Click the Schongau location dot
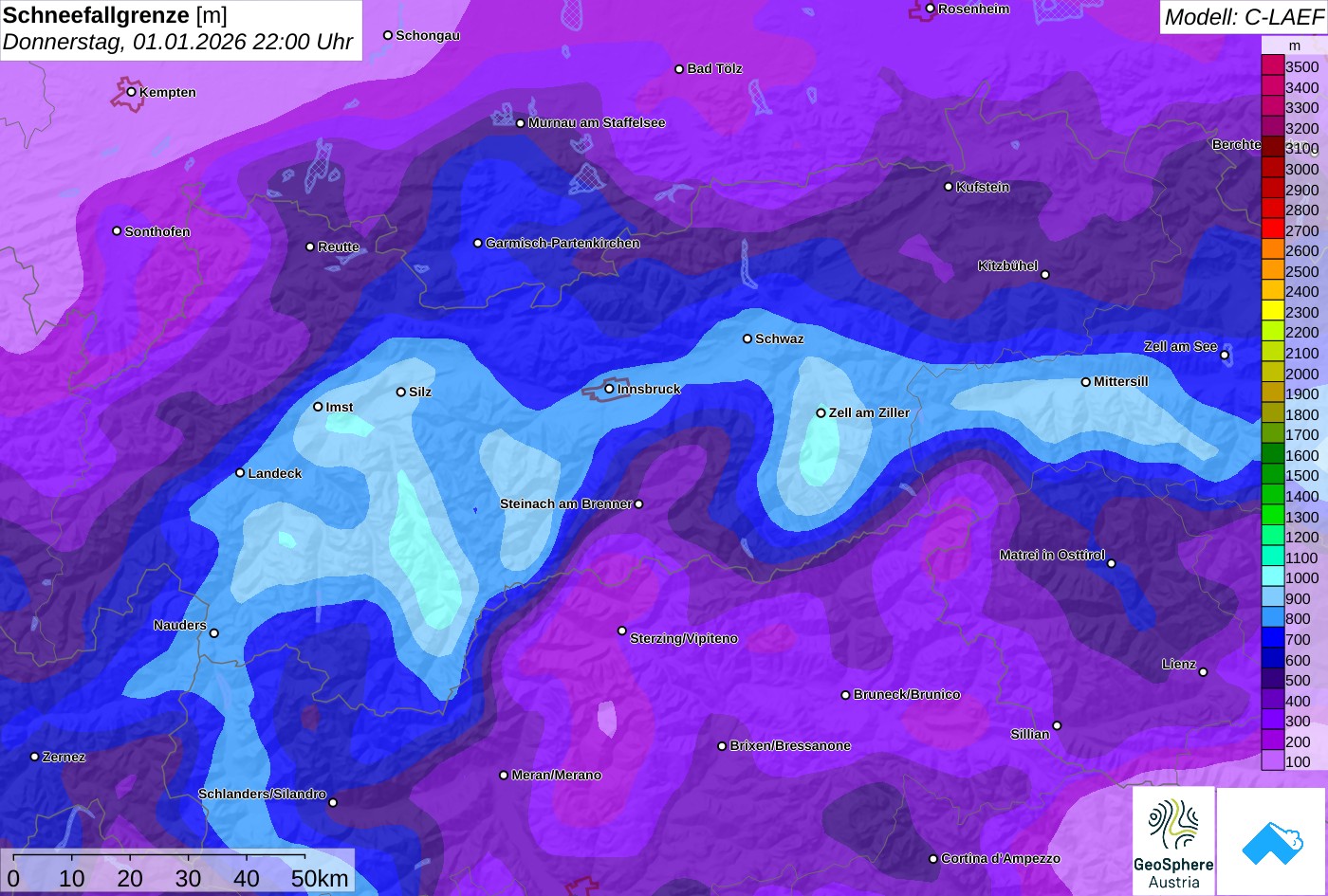The width and height of the screenshot is (1328, 896). point(388,35)
